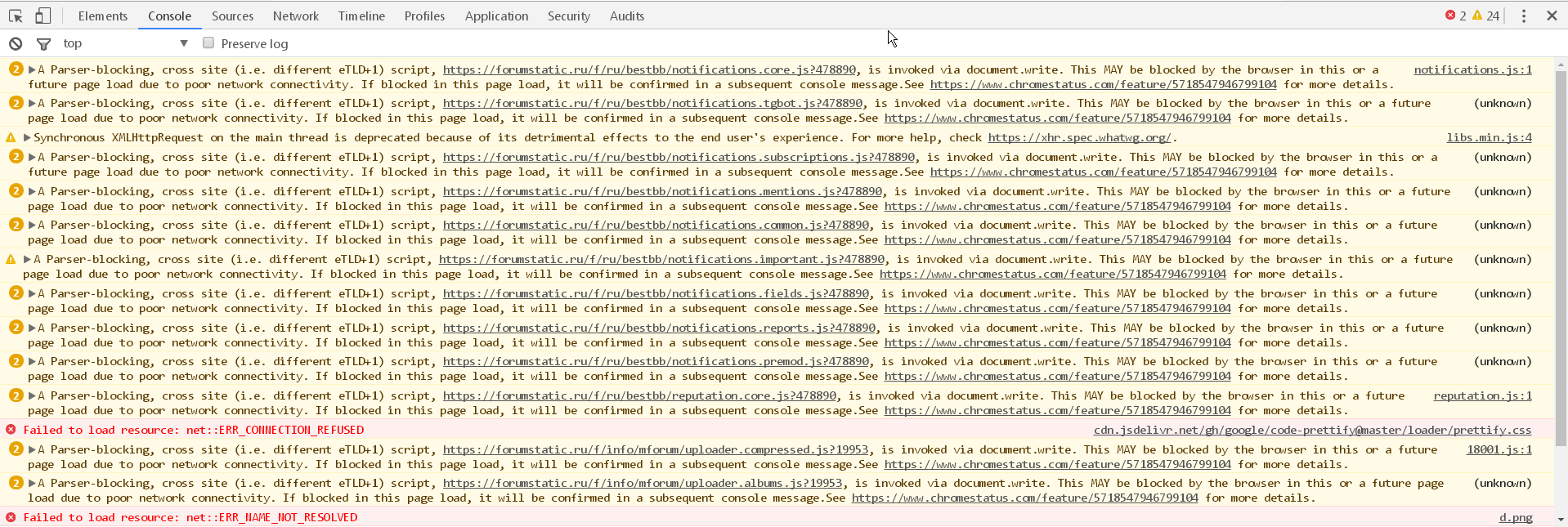The height and width of the screenshot is (527, 1568).
Task: Enable the Preserve log checkbox
Action: (208, 43)
